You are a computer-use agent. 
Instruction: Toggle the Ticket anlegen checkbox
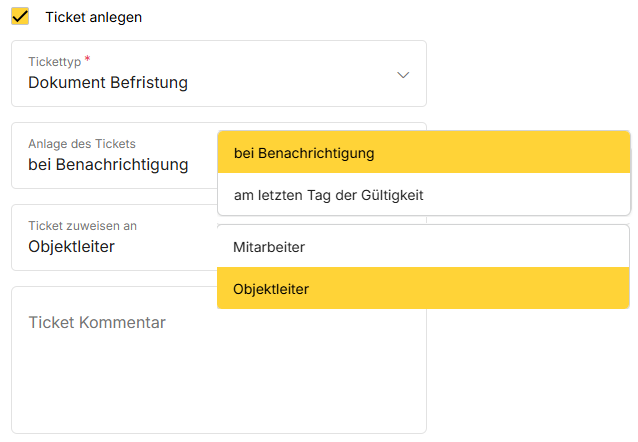click(19, 17)
